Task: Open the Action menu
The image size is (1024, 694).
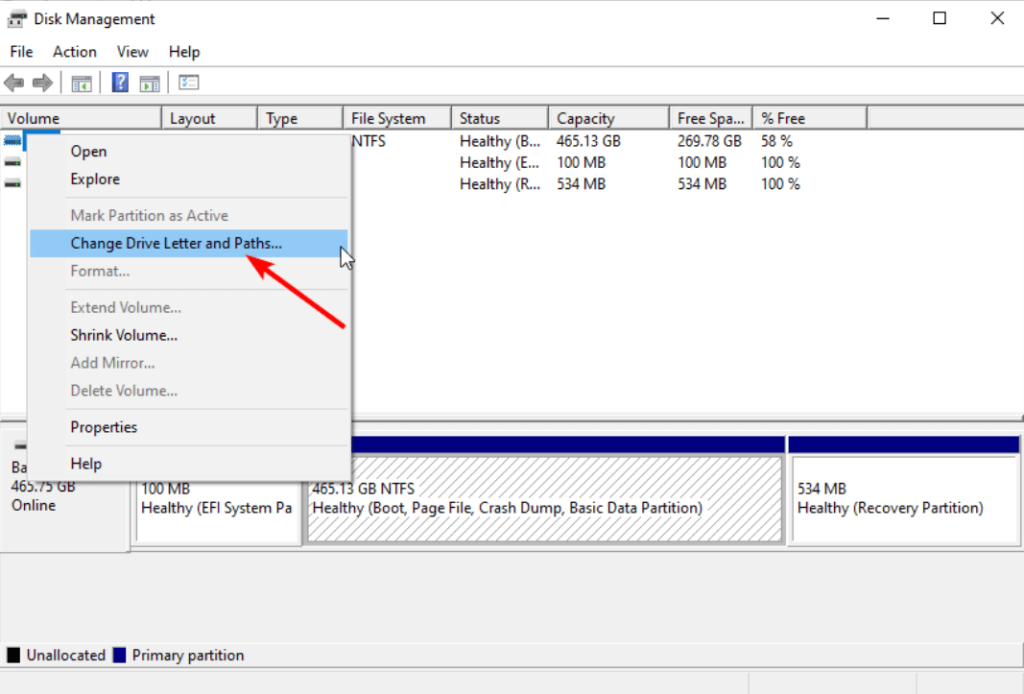Action: pos(74,51)
